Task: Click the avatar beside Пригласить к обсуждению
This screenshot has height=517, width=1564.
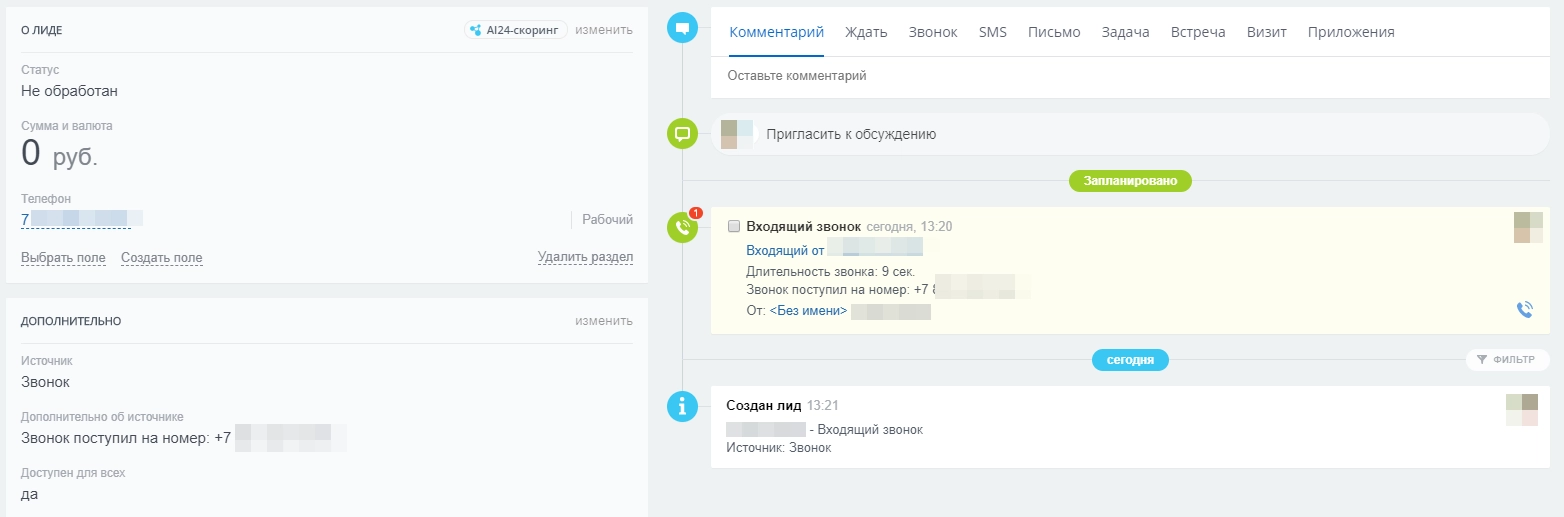Action: 737,134
